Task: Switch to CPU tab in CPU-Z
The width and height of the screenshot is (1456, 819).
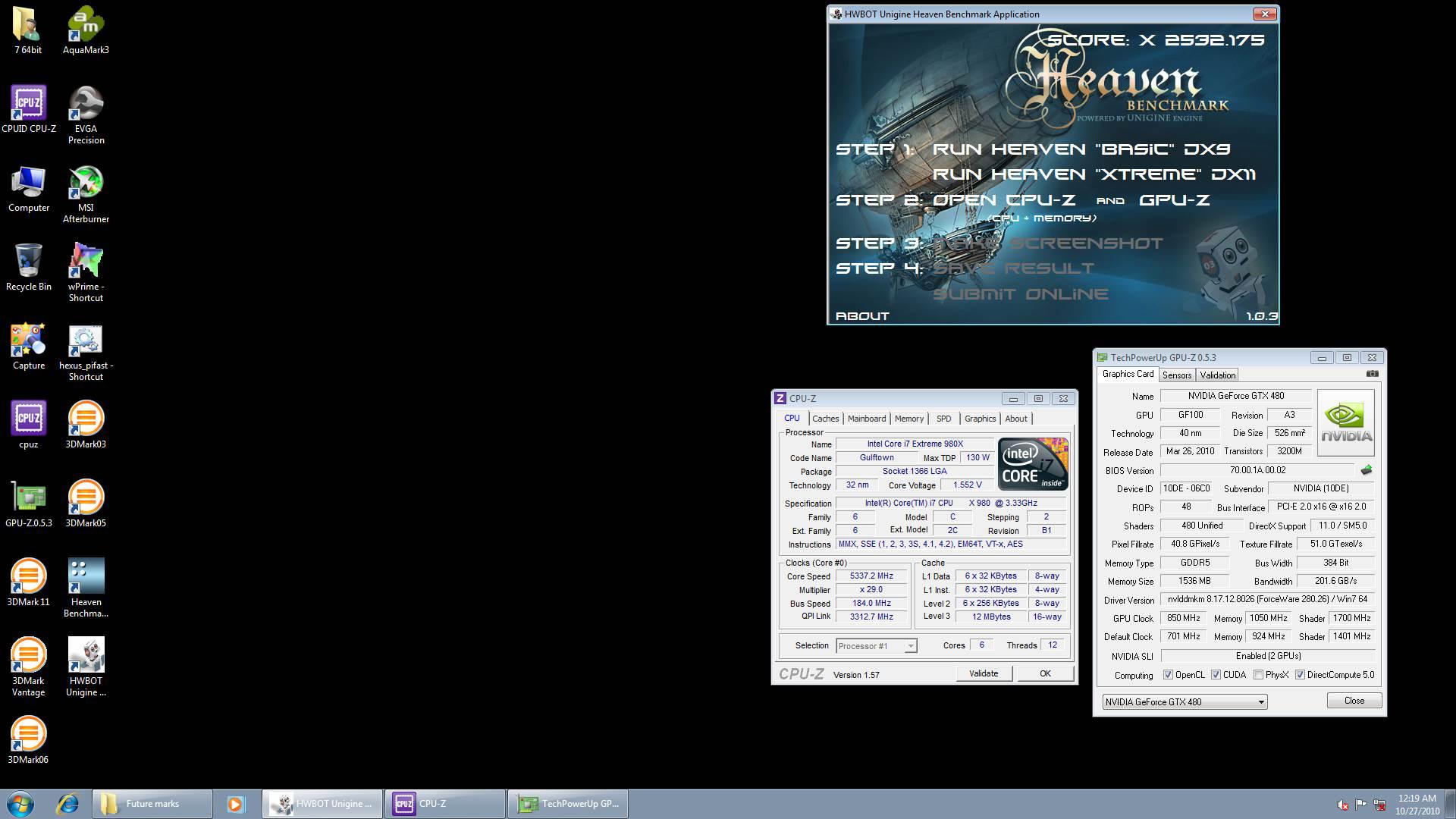Action: coord(792,418)
